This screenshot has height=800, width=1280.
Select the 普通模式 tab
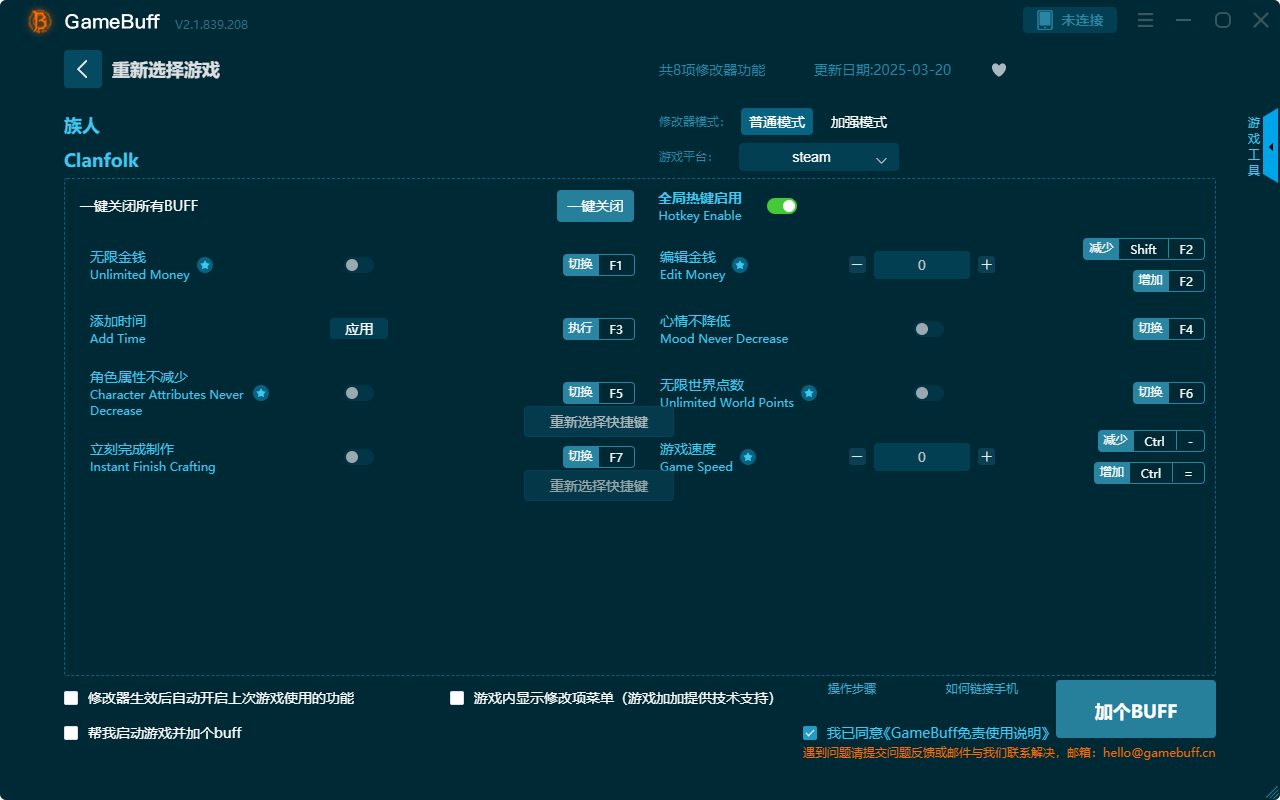click(x=777, y=121)
